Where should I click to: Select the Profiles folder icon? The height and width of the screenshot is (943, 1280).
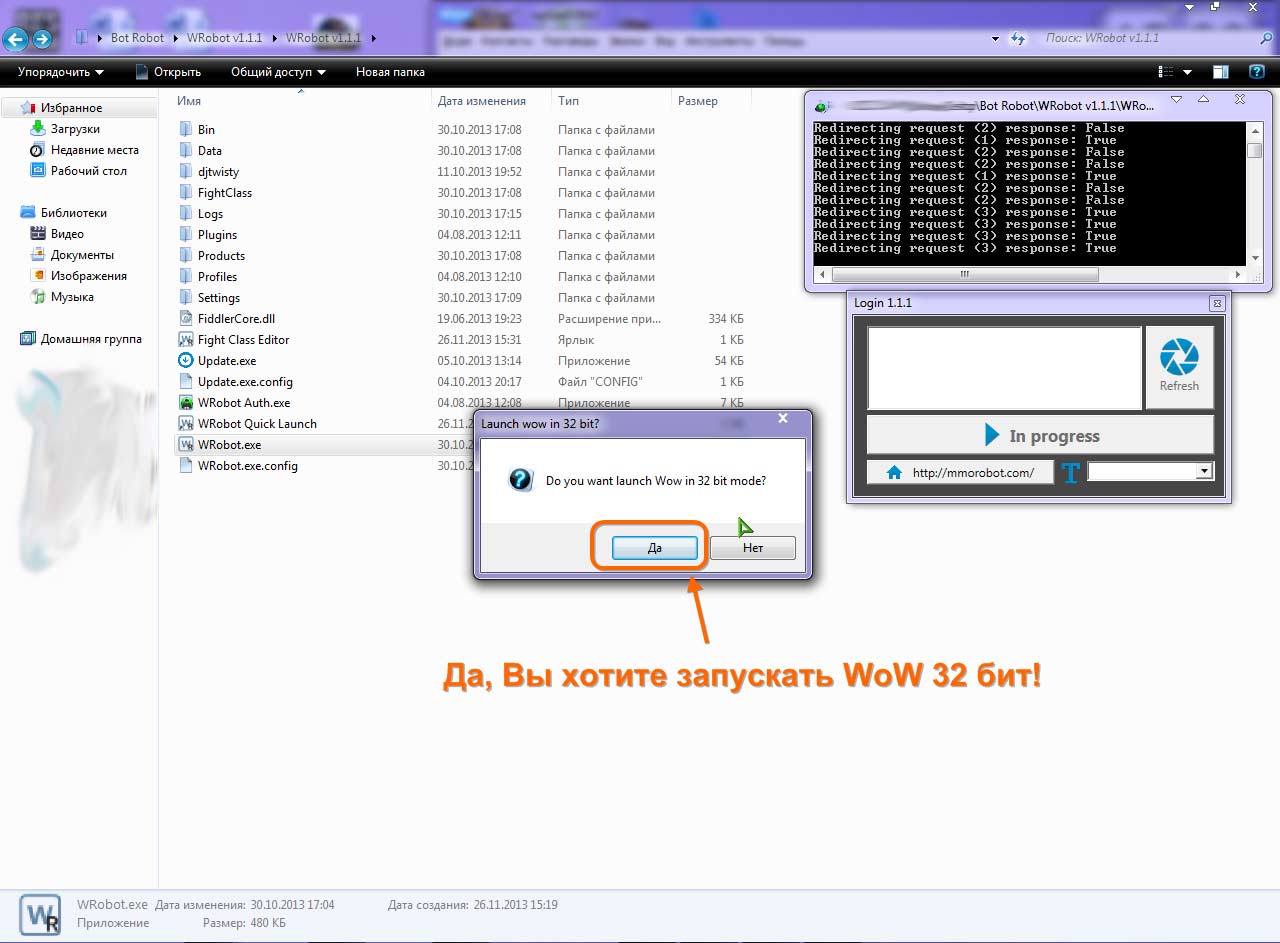[185, 276]
